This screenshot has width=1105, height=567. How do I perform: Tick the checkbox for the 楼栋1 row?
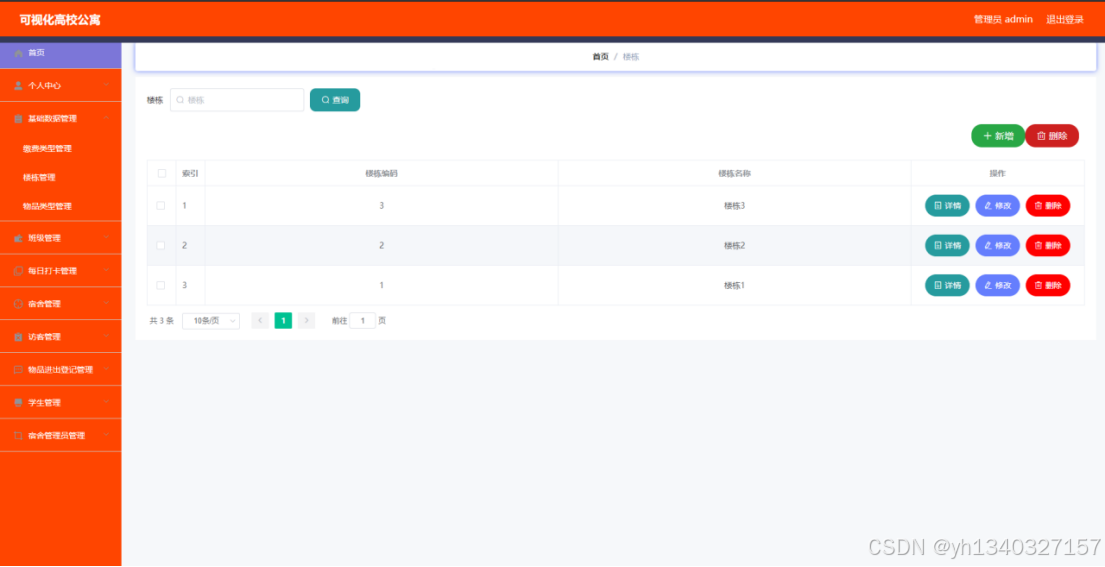tap(161, 285)
